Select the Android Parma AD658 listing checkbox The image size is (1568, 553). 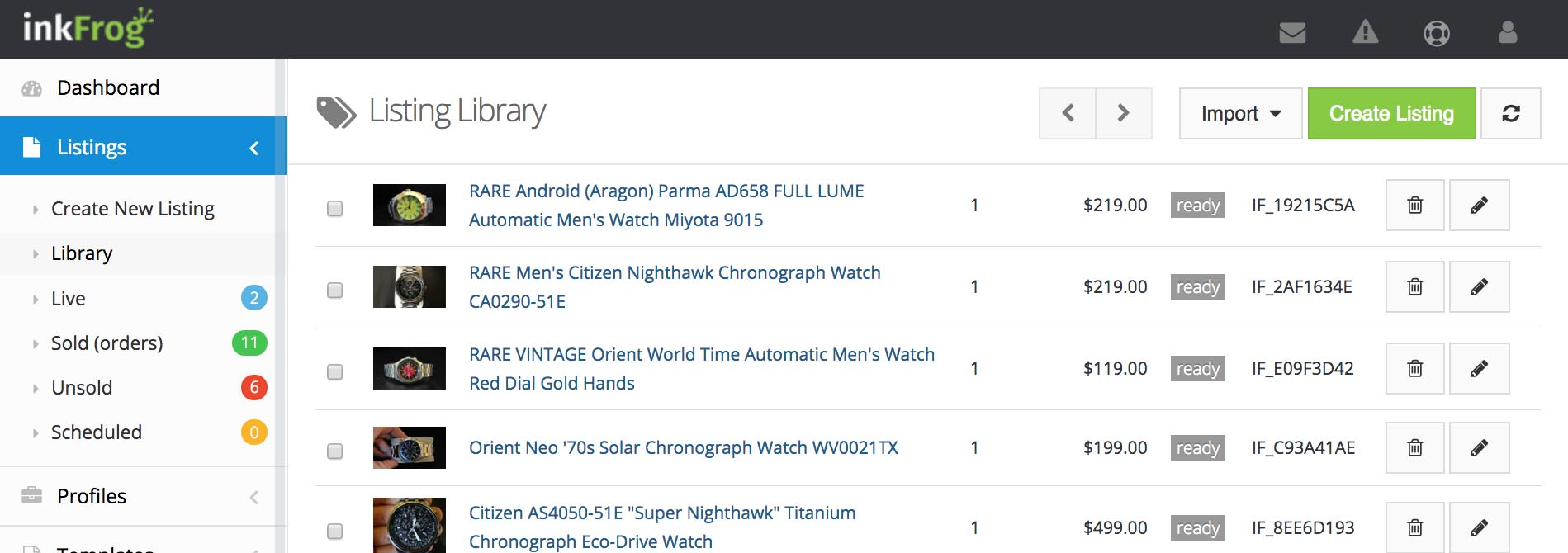(334, 209)
